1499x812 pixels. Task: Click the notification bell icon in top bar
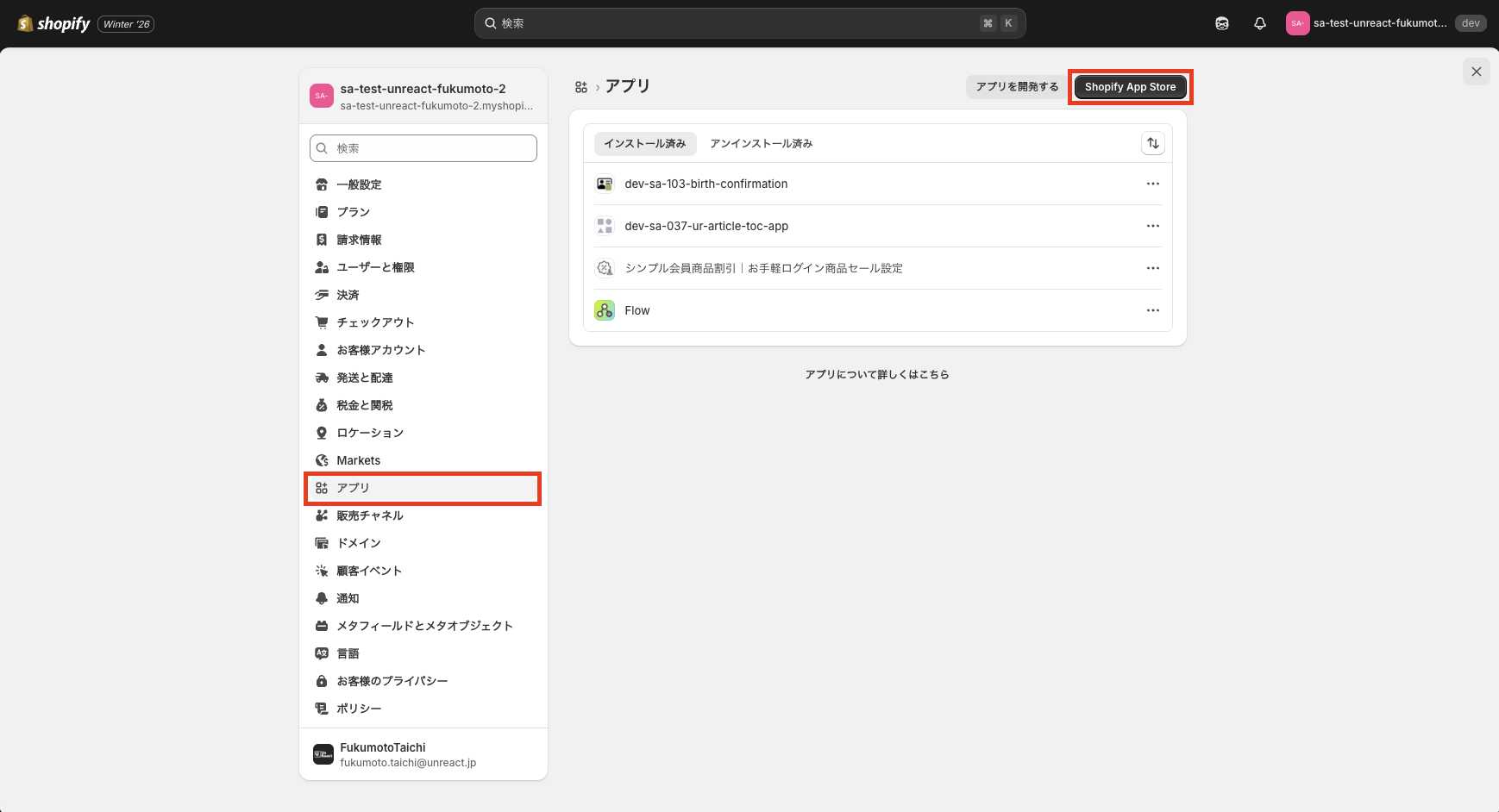pos(1259,23)
